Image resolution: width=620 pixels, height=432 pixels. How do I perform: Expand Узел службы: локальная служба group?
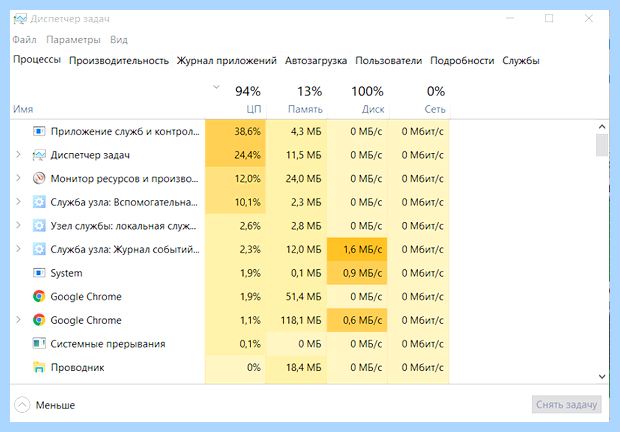(18, 225)
